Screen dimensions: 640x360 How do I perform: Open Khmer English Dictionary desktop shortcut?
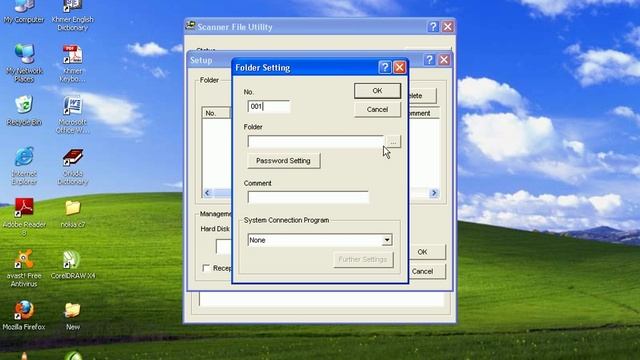click(73, 16)
